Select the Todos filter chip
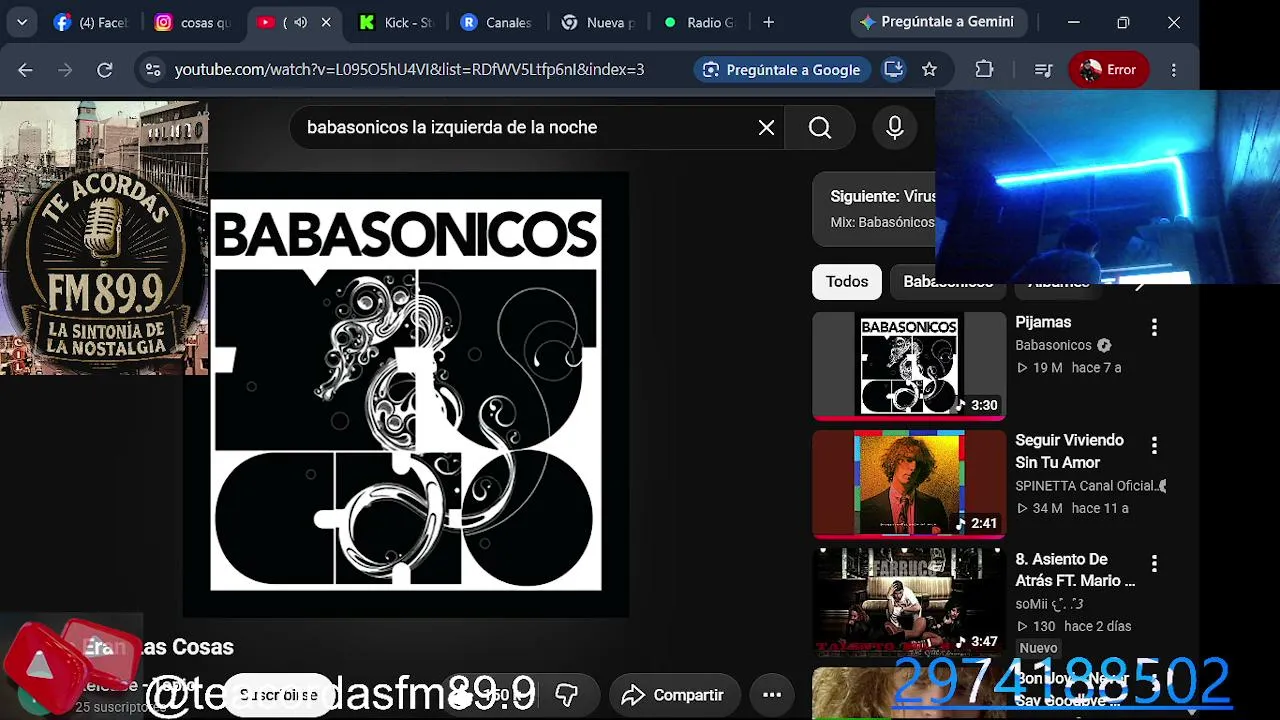This screenshot has width=1280, height=720. 847,282
